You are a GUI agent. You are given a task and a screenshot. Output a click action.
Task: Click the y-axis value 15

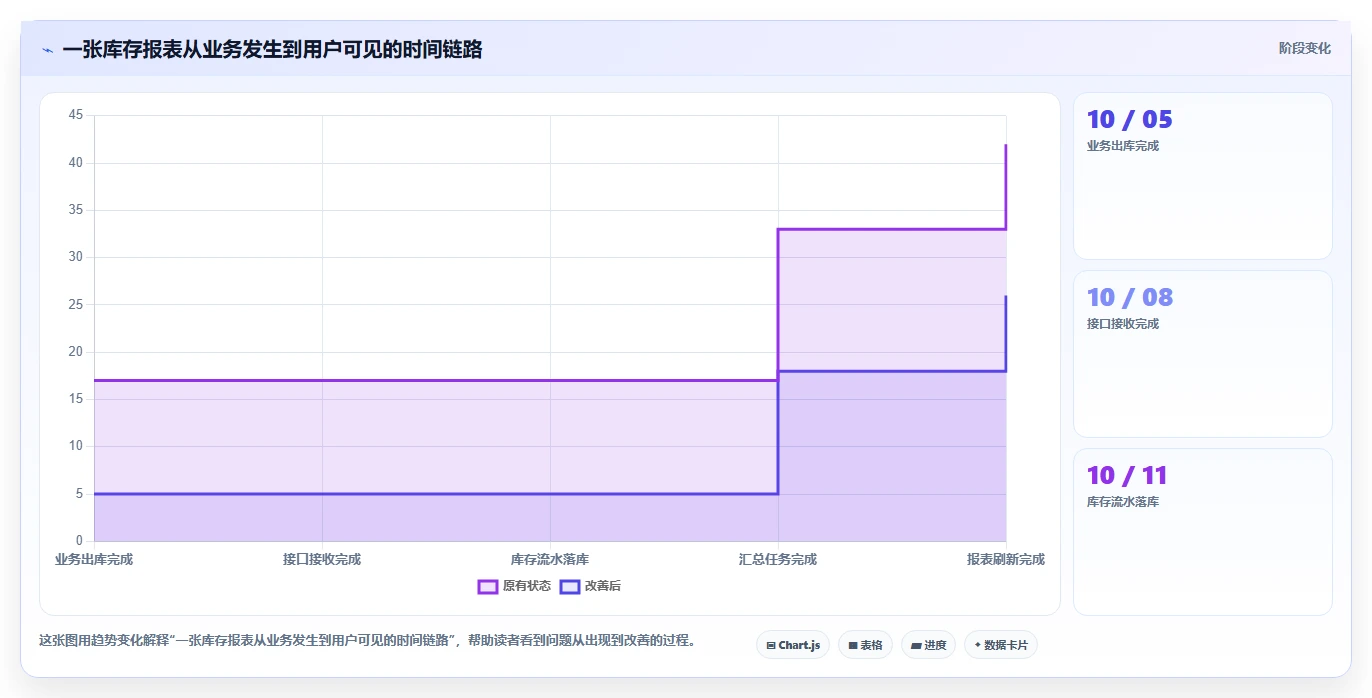tap(76, 399)
